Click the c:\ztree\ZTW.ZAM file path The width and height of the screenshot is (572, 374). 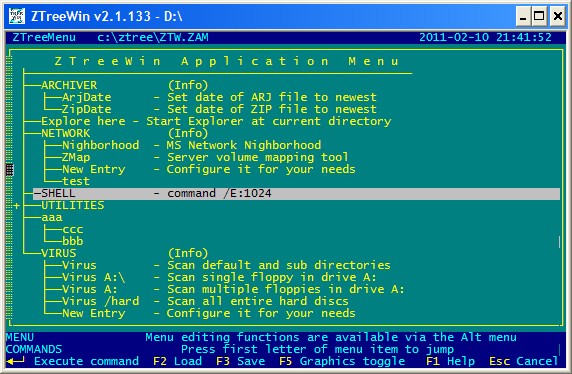coord(153,37)
